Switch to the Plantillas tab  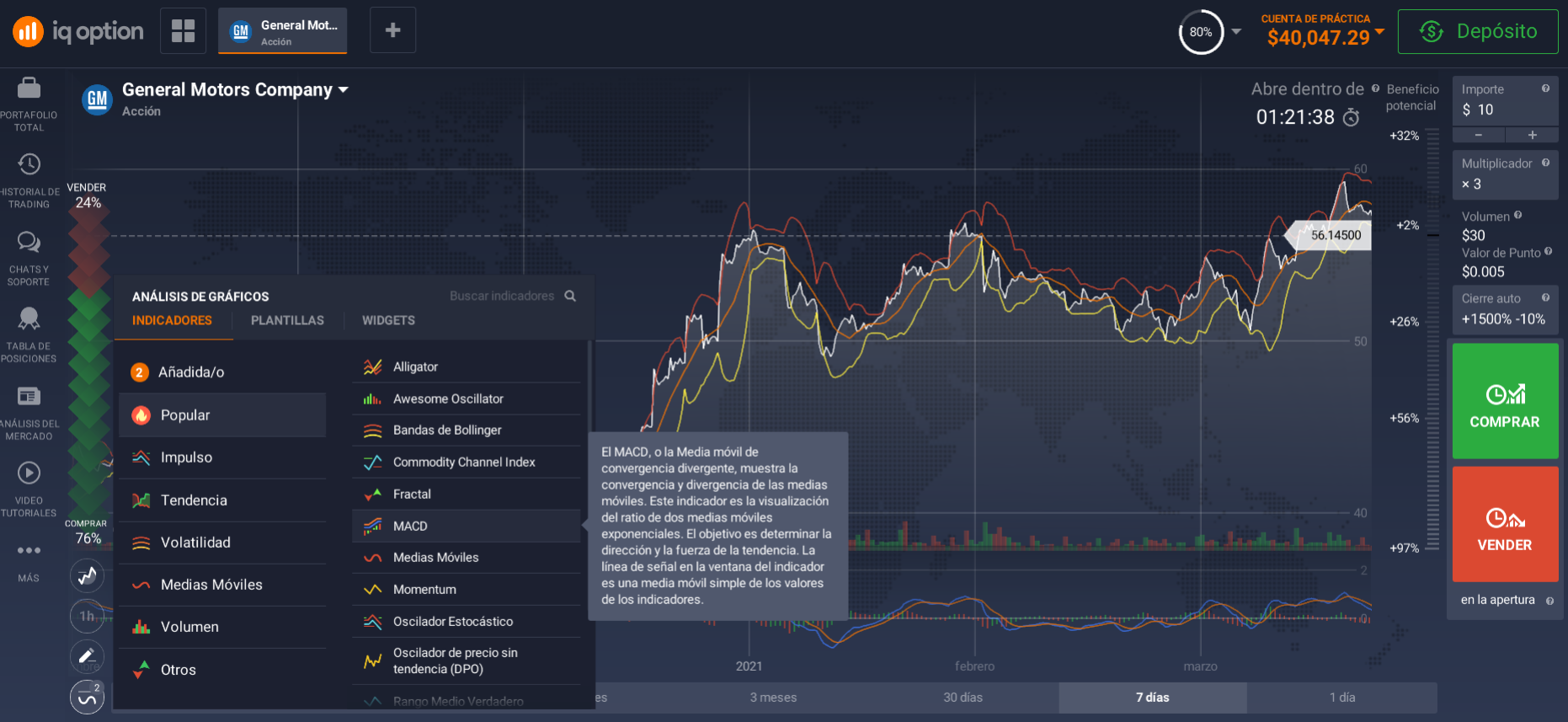287,320
